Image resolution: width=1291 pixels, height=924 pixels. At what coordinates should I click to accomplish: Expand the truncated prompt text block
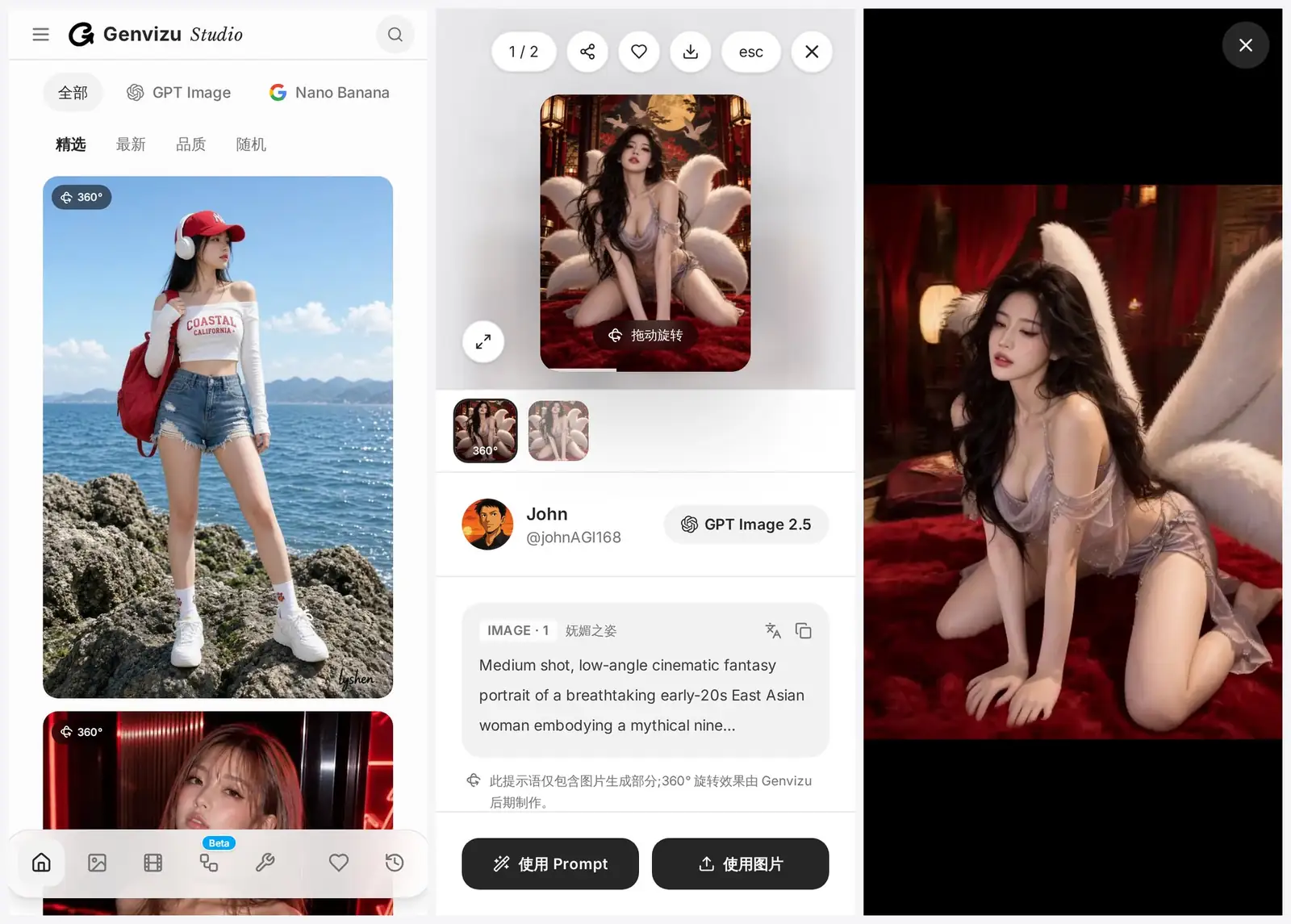point(645,695)
